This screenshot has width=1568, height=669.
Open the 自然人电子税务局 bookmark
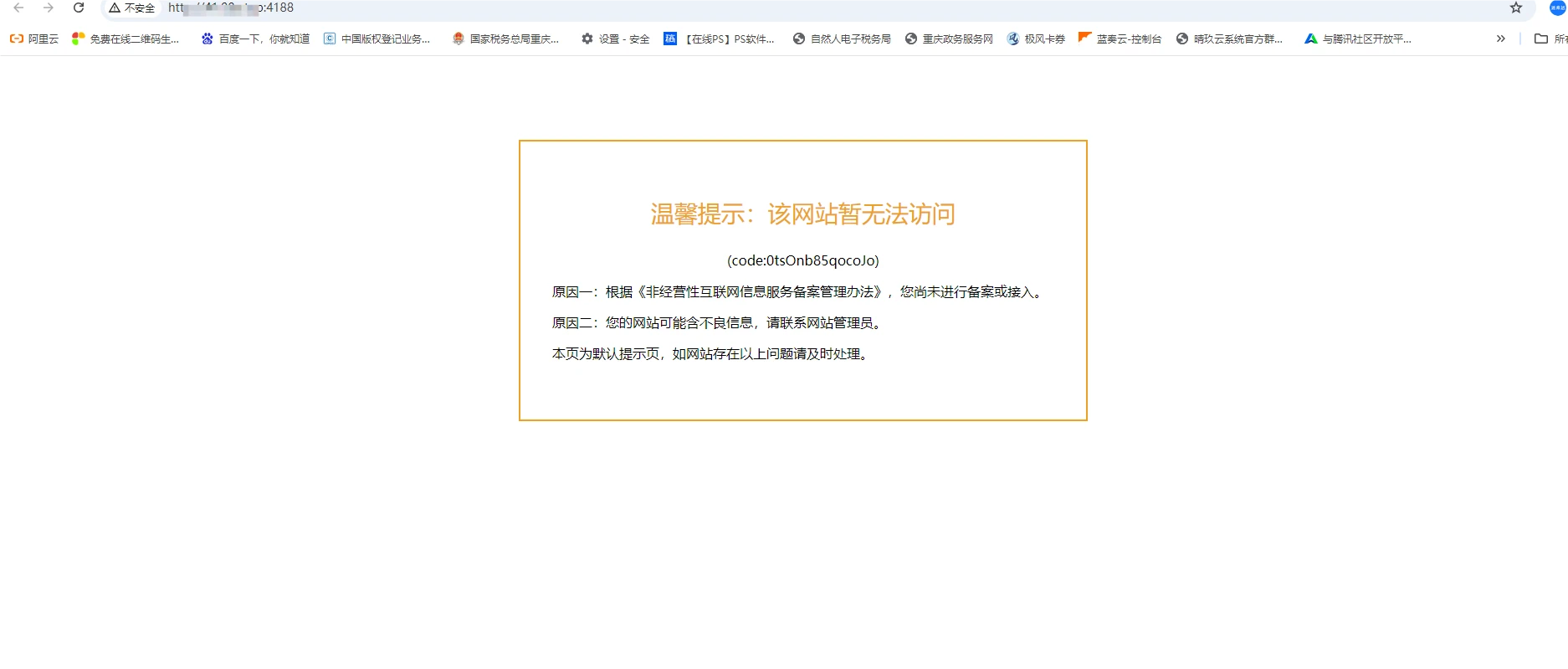coord(842,39)
